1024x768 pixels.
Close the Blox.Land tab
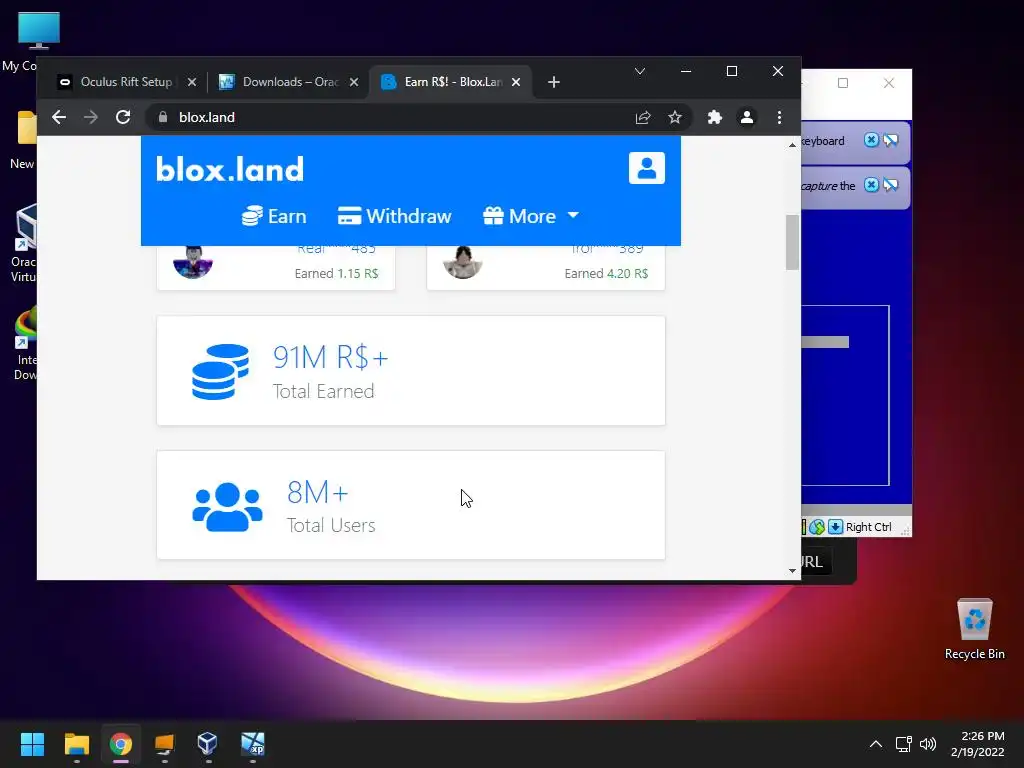click(x=516, y=82)
